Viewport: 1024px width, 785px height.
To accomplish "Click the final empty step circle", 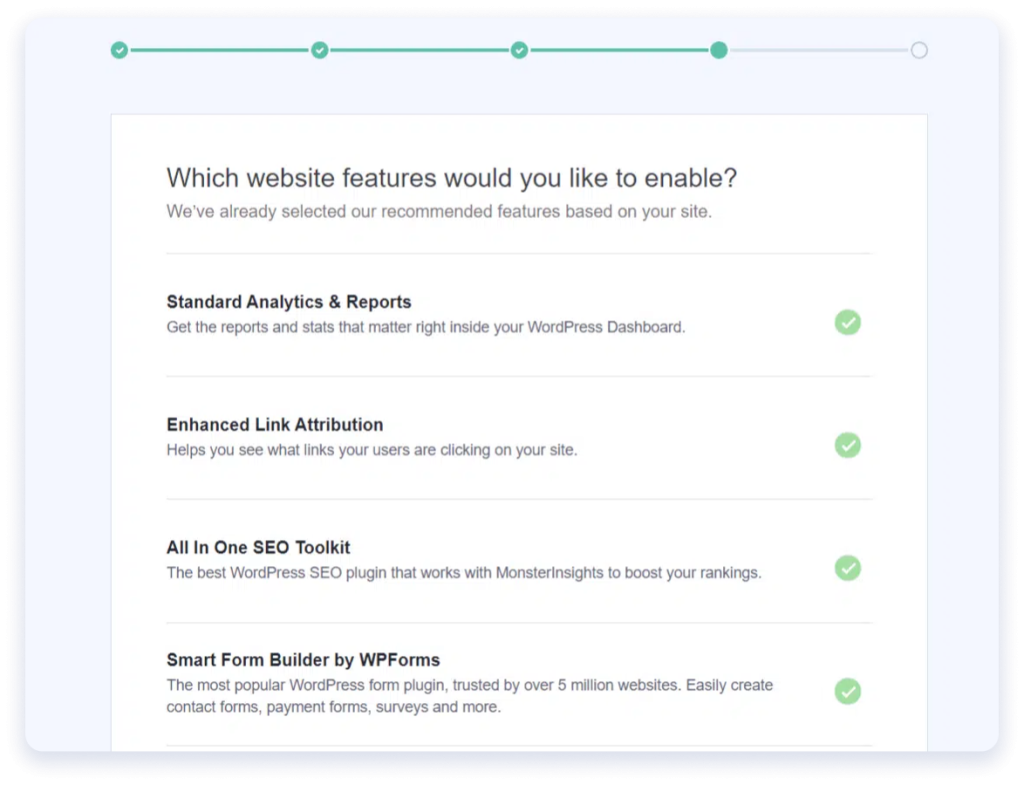I will tap(918, 49).
